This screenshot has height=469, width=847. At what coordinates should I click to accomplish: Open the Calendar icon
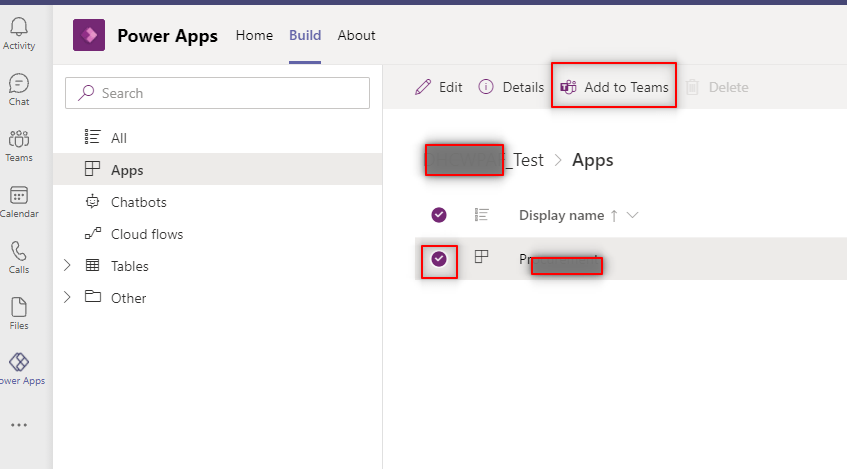pos(18,201)
